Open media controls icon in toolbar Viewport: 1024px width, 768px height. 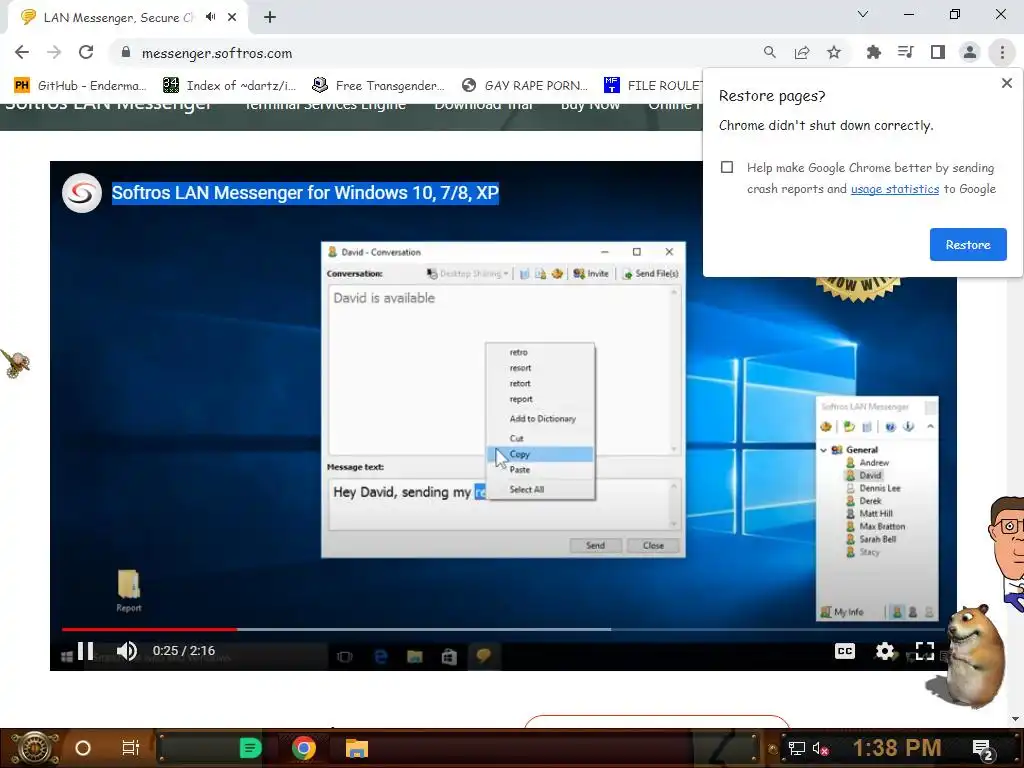coord(905,52)
